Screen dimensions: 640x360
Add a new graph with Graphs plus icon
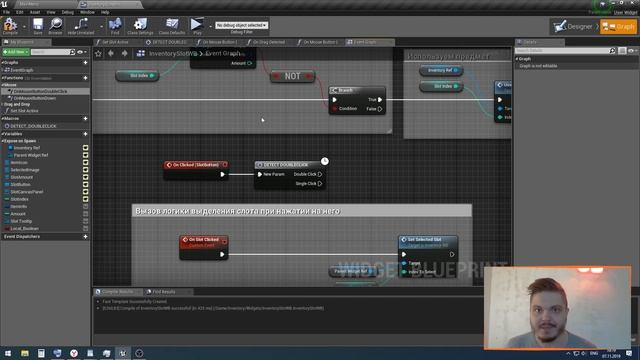click(85, 62)
